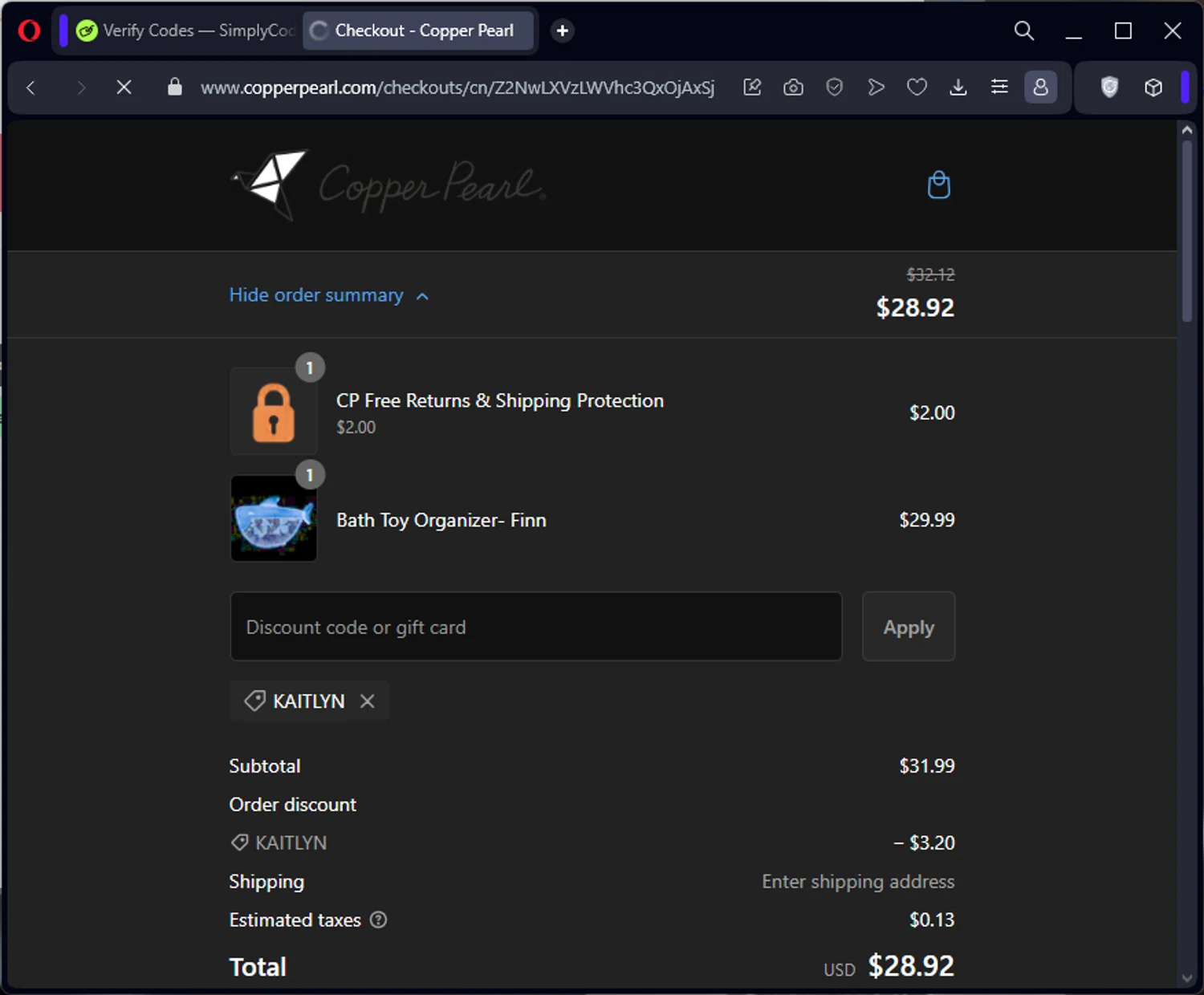The image size is (1204, 995).
Task: Click the Discount code or gift card field
Action: pos(536,627)
